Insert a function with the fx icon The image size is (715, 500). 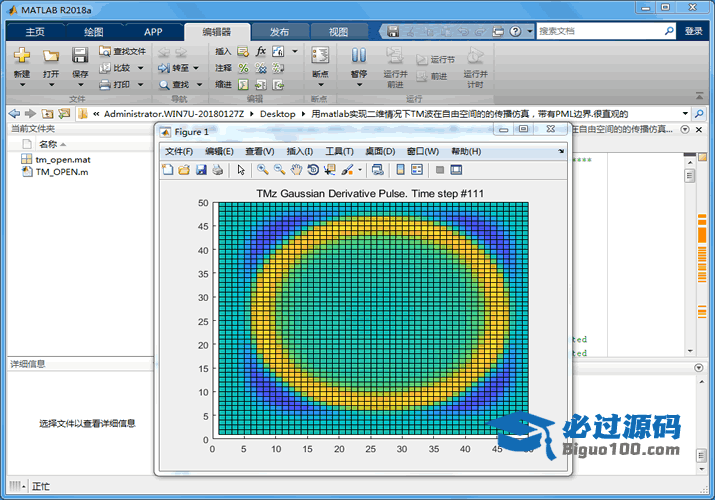point(261,51)
